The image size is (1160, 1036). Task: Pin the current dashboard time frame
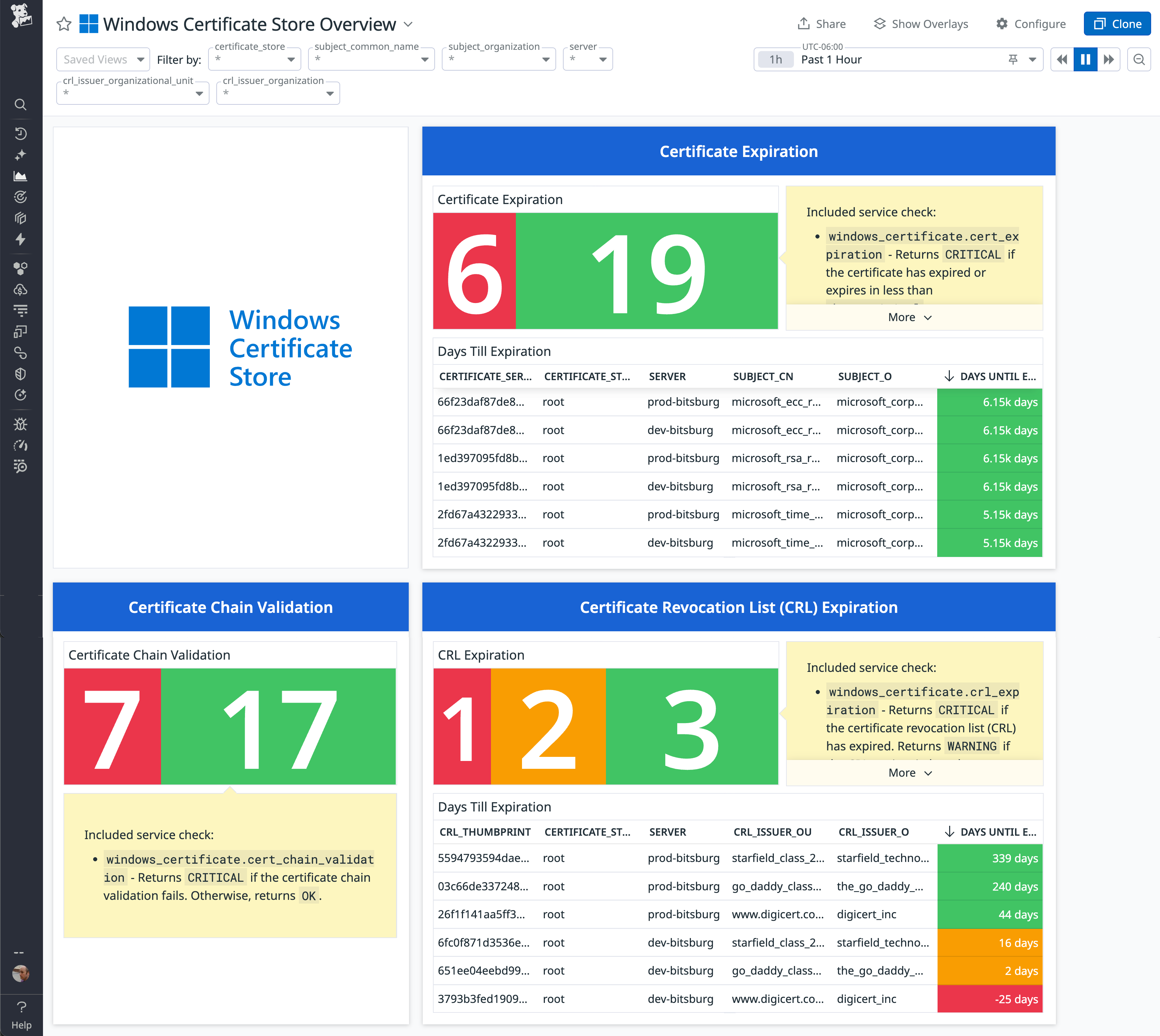[x=1014, y=59]
